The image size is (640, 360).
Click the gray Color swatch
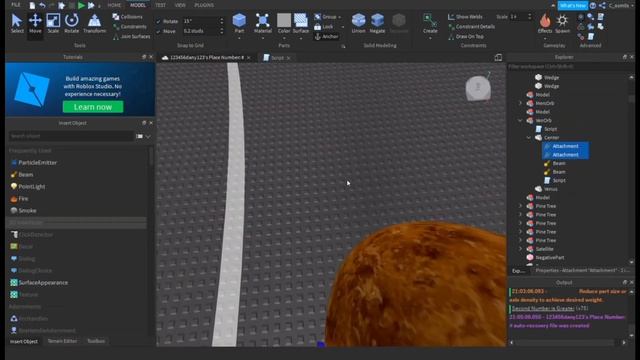[284, 20]
